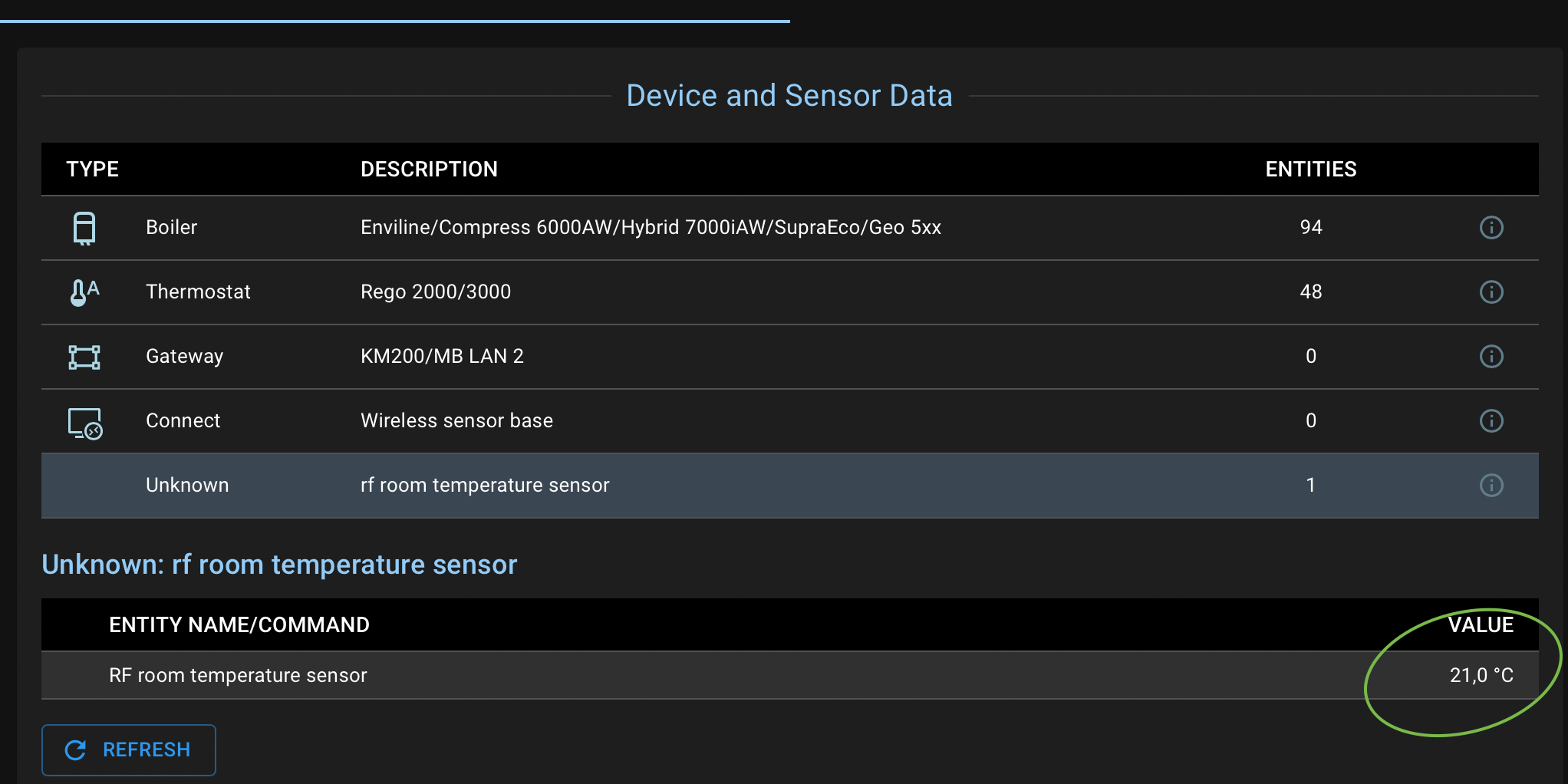Screen dimensions: 1568x784
Task: Click the refresh arrow icon
Action: (74, 749)
